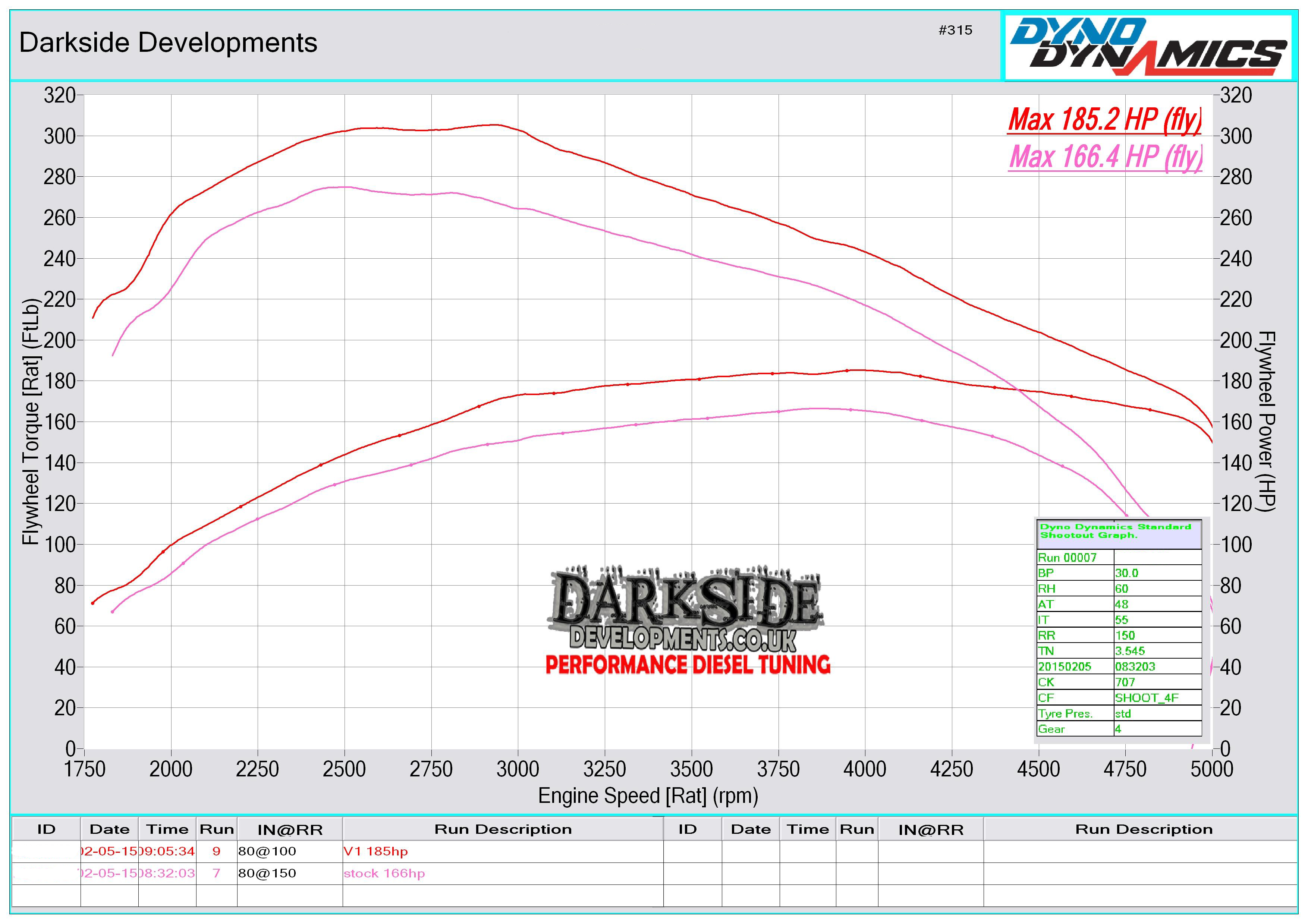Viewport: 1308px width, 924px height.
Task: Click the Max 185.2 HP (fly) label
Action: [1104, 120]
